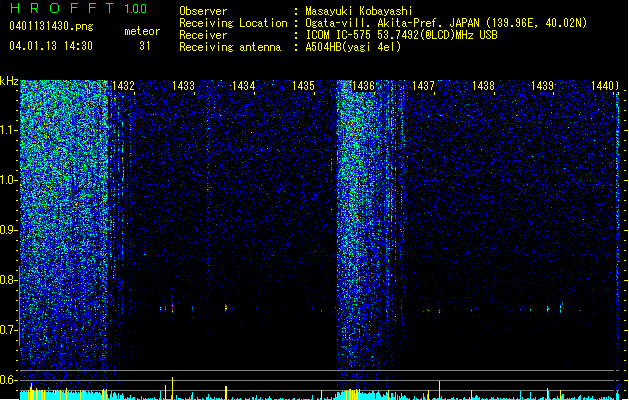Image resolution: width=629 pixels, height=400 pixels.
Task: Click the 0.8 frequency axis label
Action: (x=8, y=280)
